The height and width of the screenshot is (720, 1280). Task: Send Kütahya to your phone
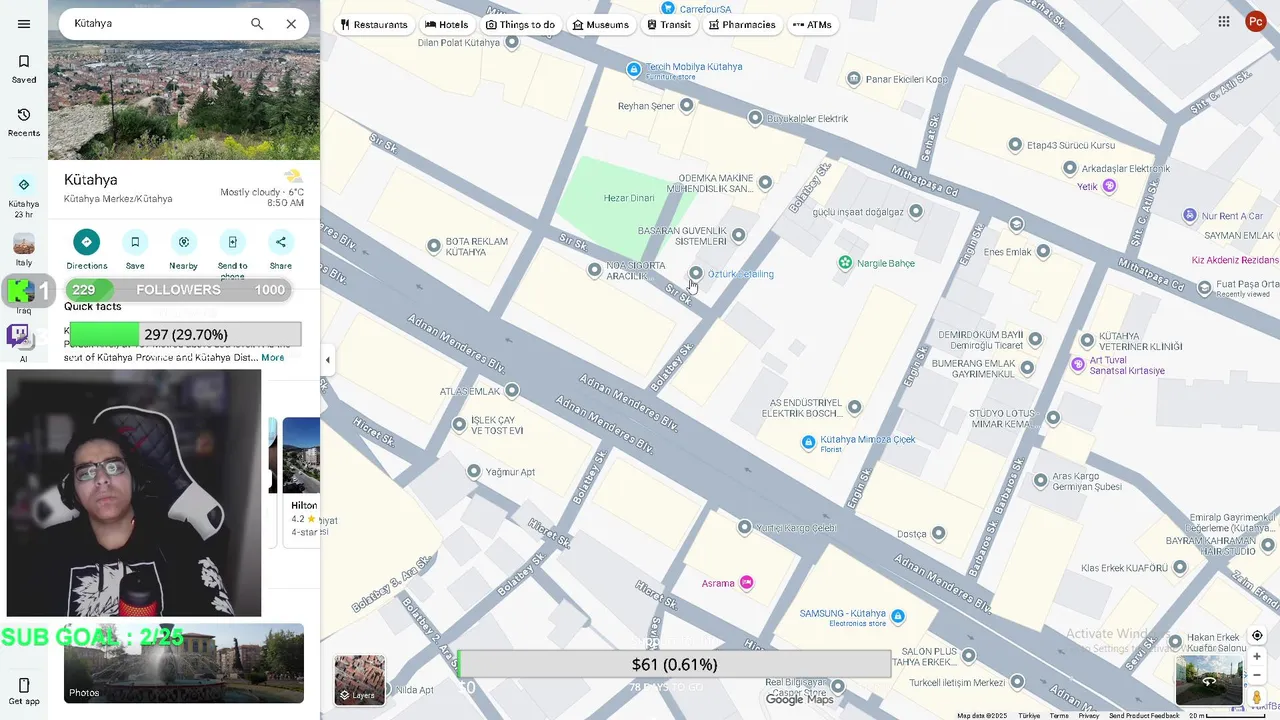232,252
